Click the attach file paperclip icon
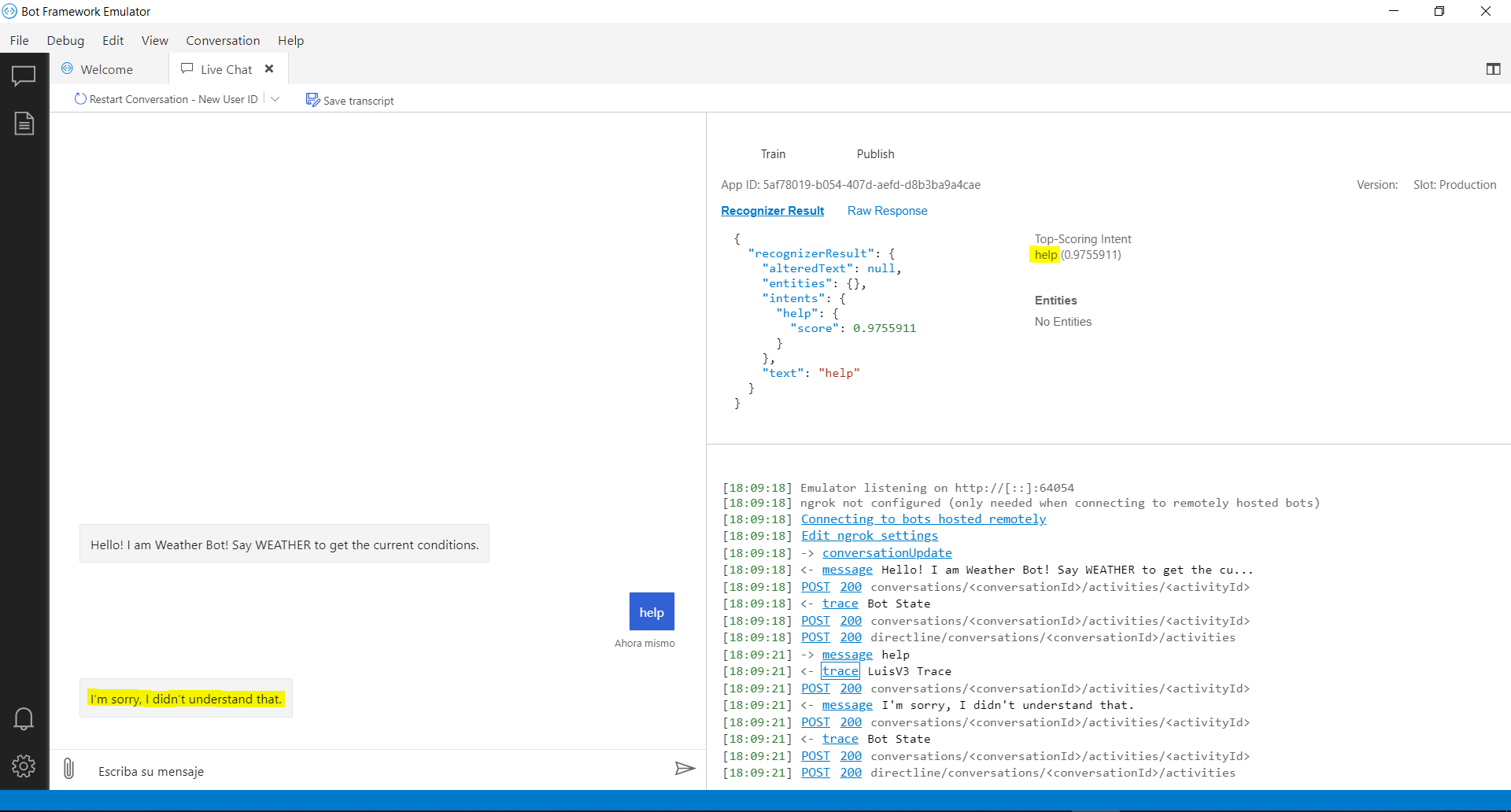This screenshot has width=1511, height=812. pyautogui.click(x=69, y=768)
